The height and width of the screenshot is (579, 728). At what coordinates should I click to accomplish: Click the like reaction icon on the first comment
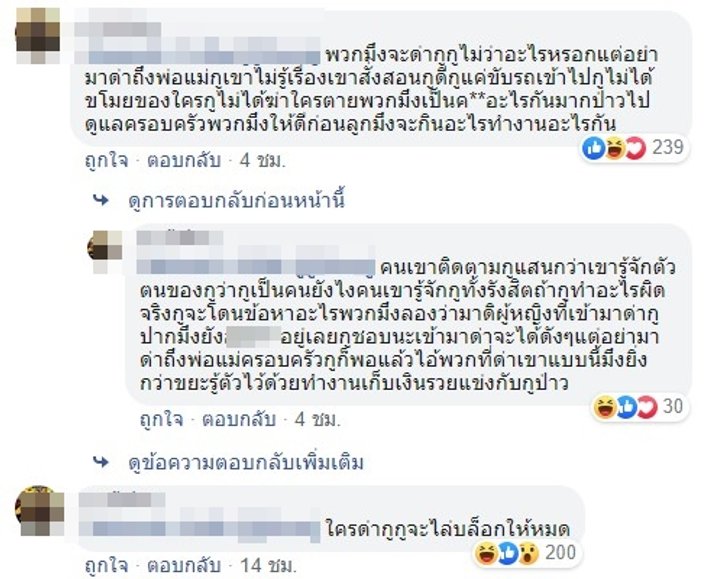593,149
